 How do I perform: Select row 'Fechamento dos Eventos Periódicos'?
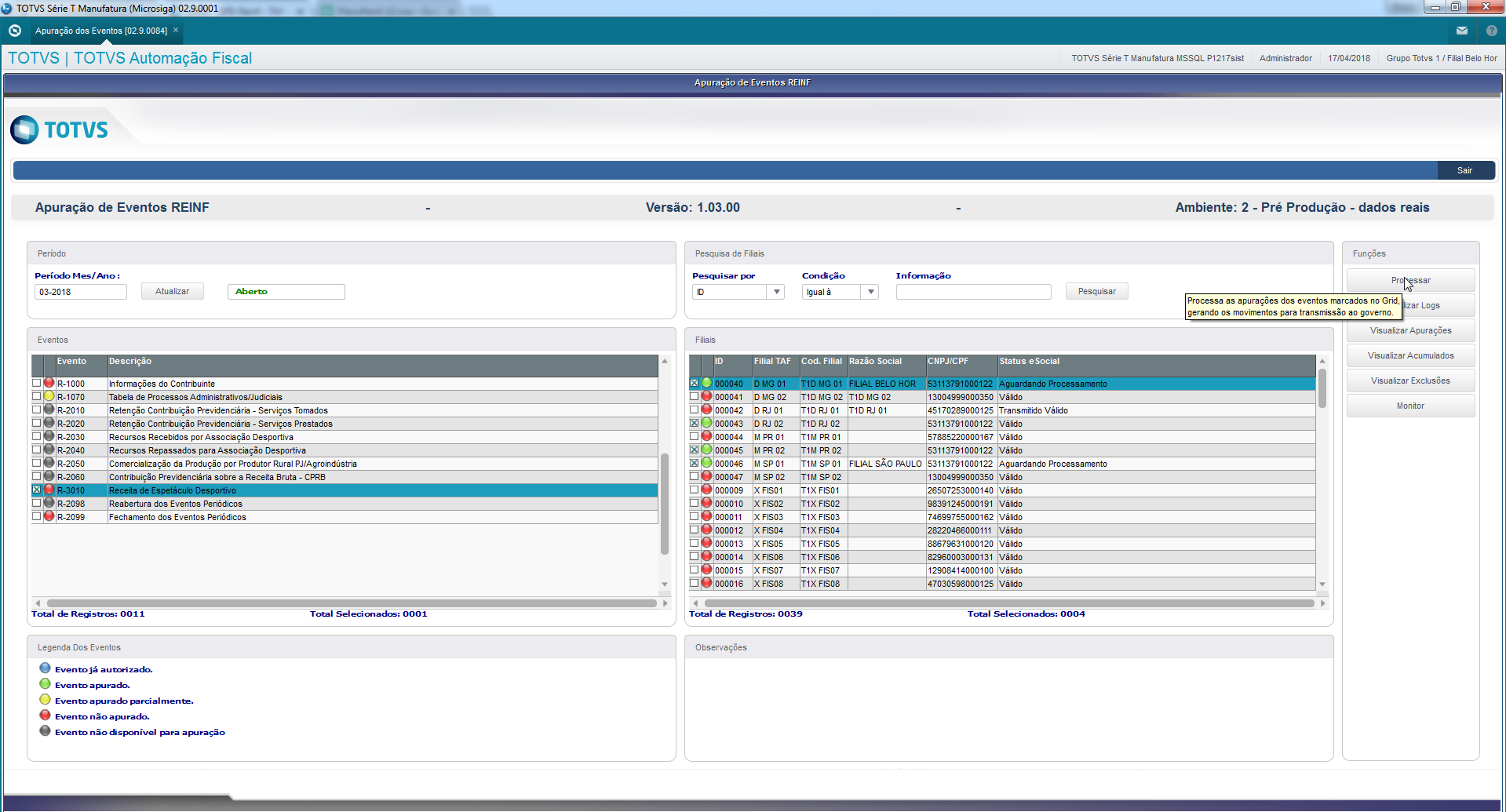point(345,517)
